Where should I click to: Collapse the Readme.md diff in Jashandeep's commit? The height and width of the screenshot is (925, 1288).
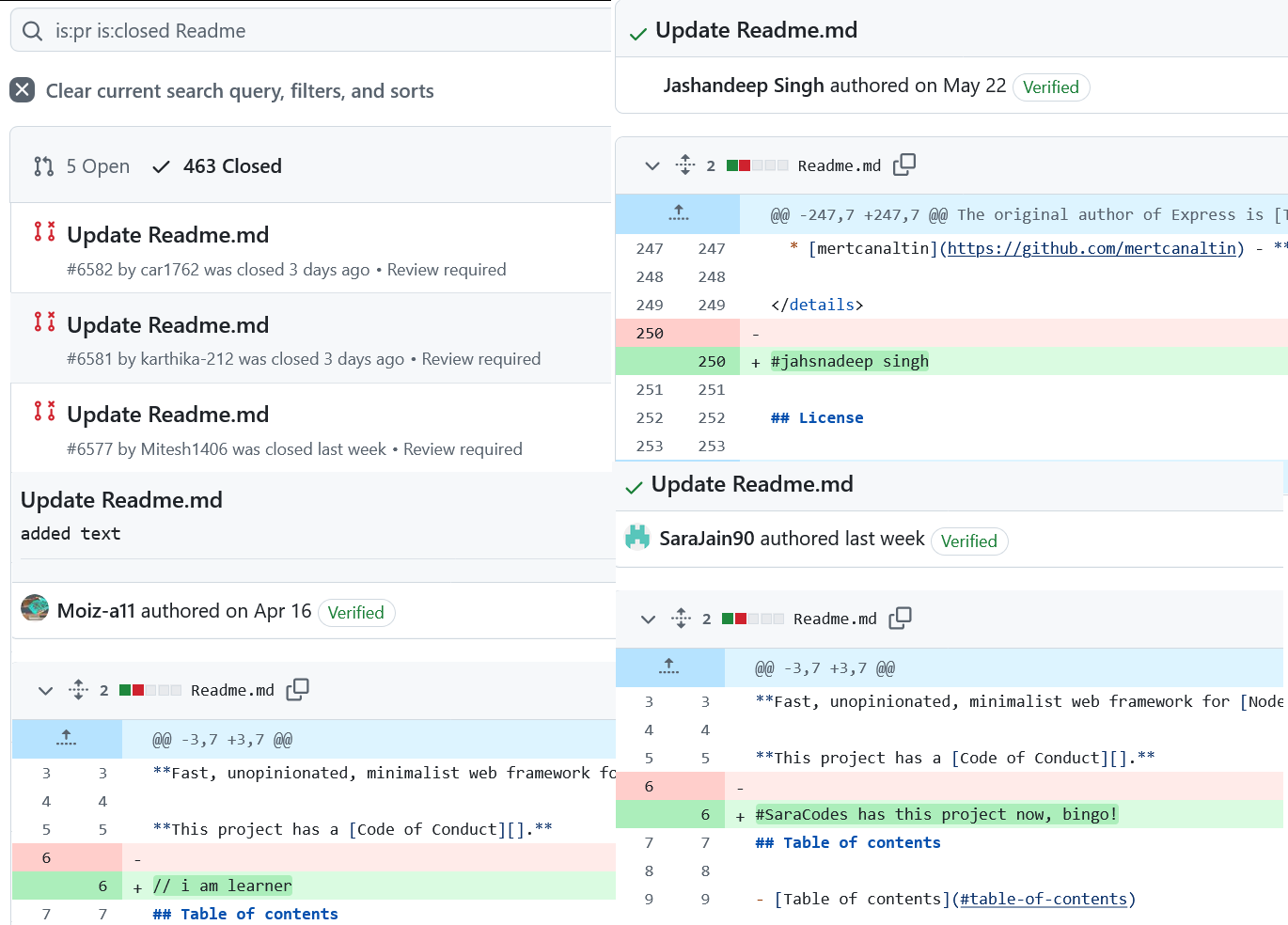[652, 166]
